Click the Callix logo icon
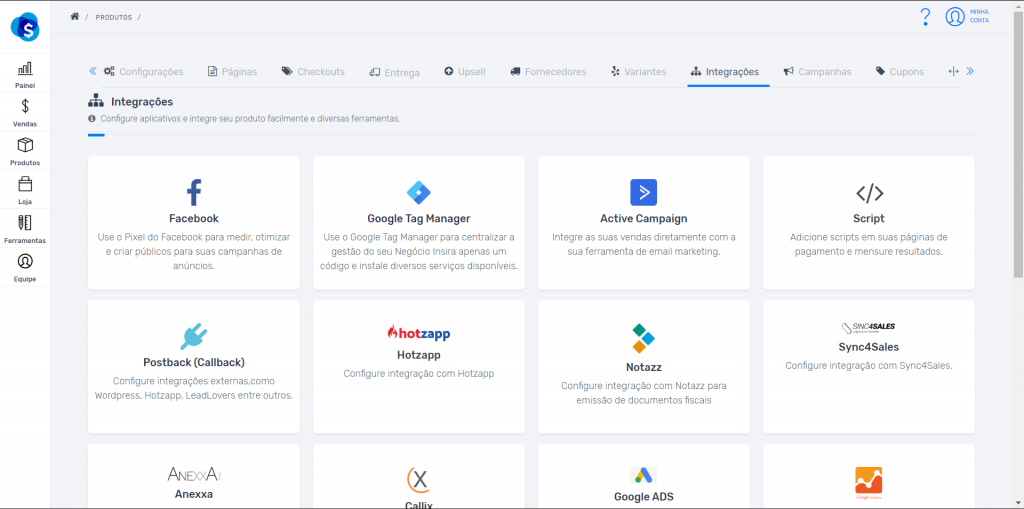1024x509 pixels. (419, 481)
